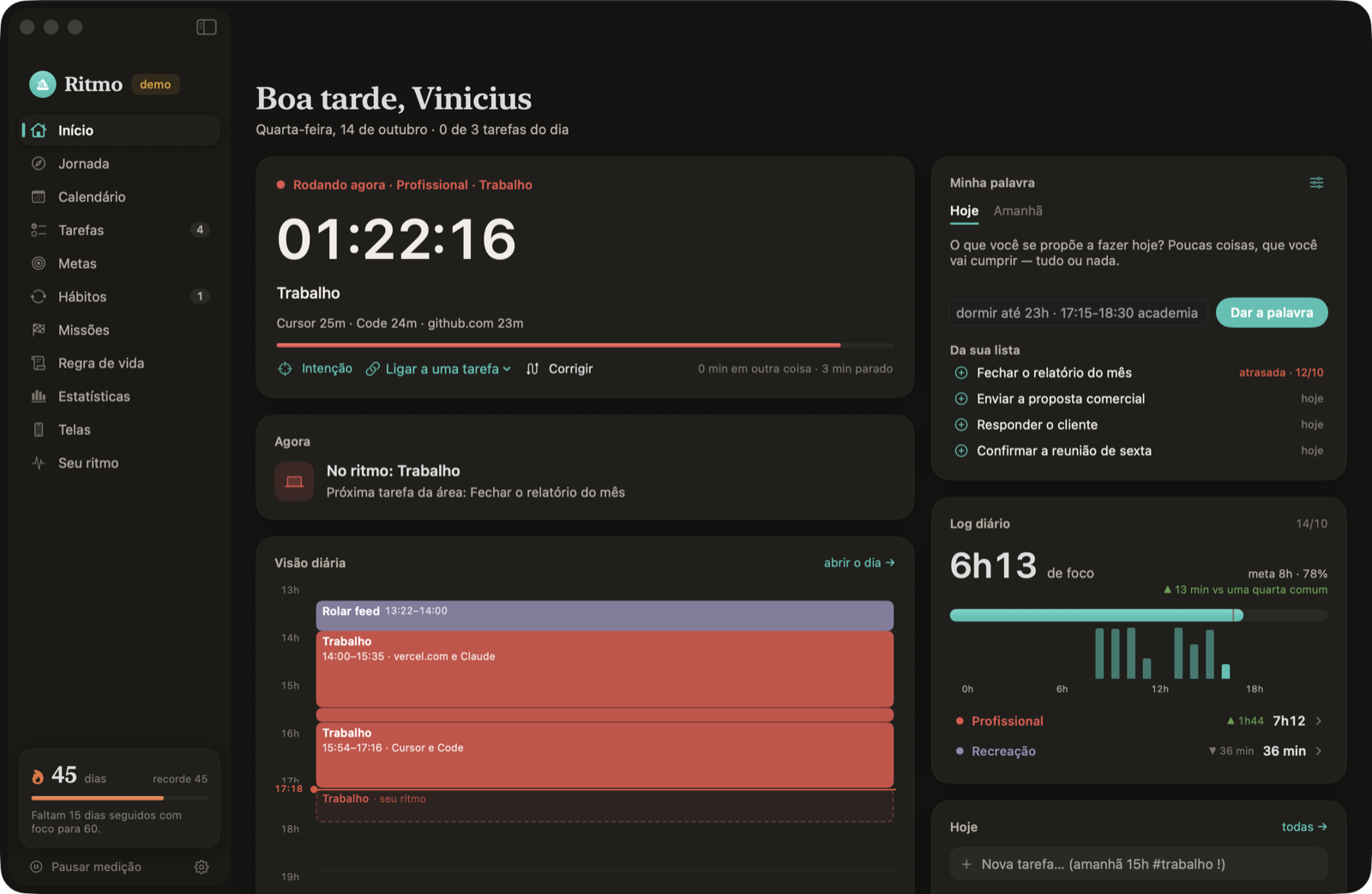1372x894 pixels.
Task: Click the word commitment text field
Action: coord(1079,313)
